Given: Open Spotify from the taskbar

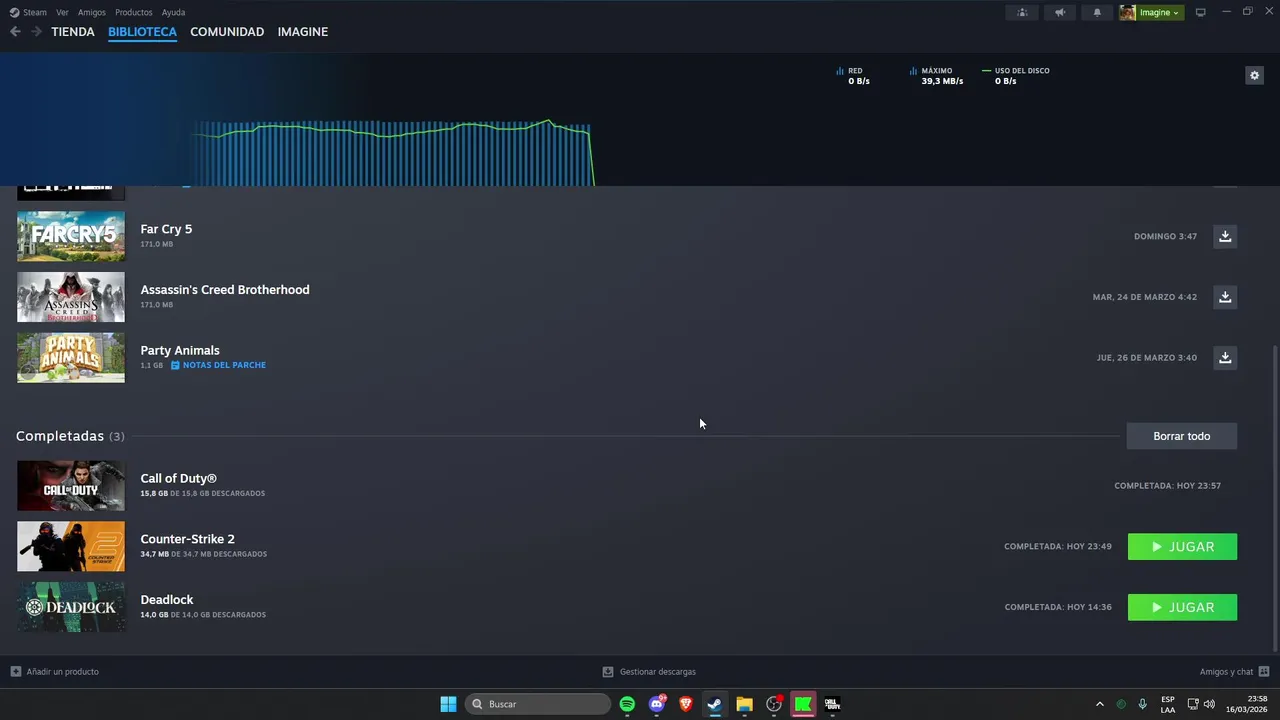Looking at the screenshot, I should pos(627,704).
